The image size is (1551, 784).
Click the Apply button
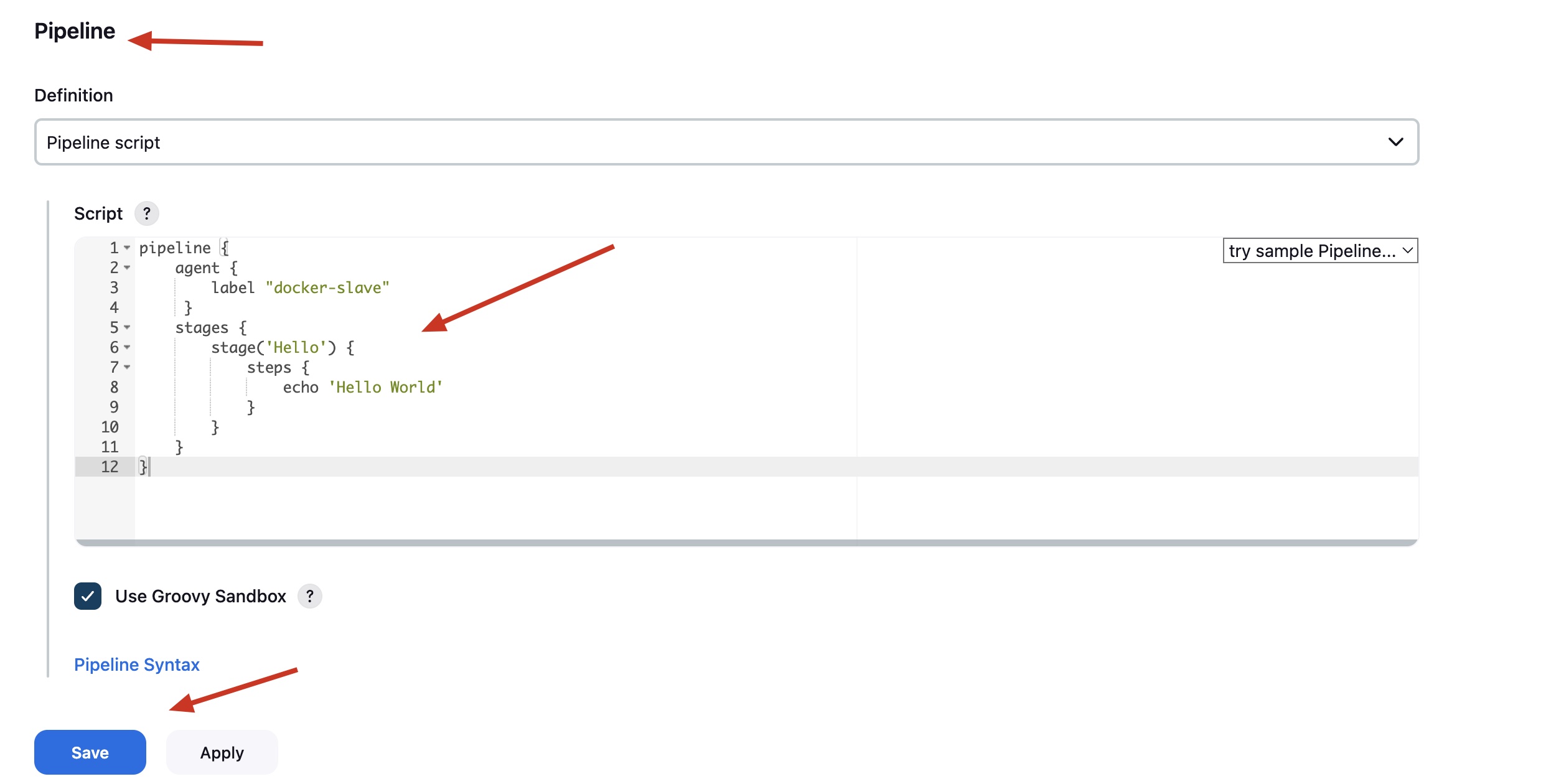click(221, 752)
